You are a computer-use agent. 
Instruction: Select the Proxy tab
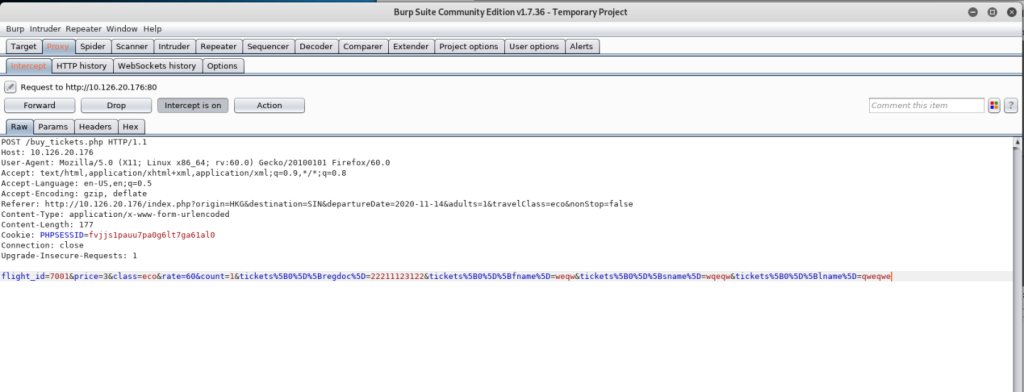point(58,46)
